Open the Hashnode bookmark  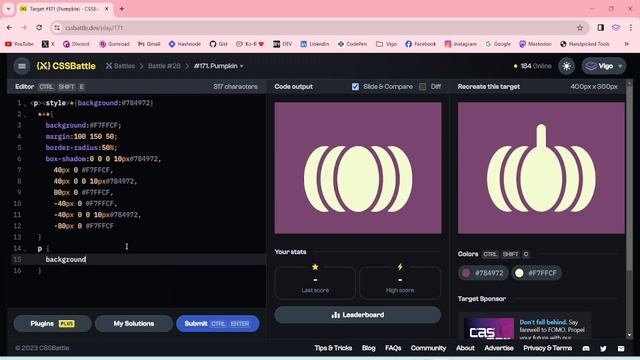pyautogui.click(x=184, y=44)
